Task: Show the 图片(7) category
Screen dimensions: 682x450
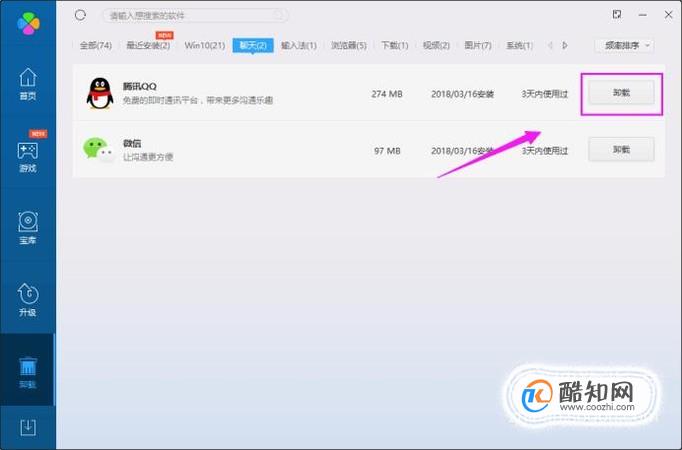Action: (x=478, y=46)
